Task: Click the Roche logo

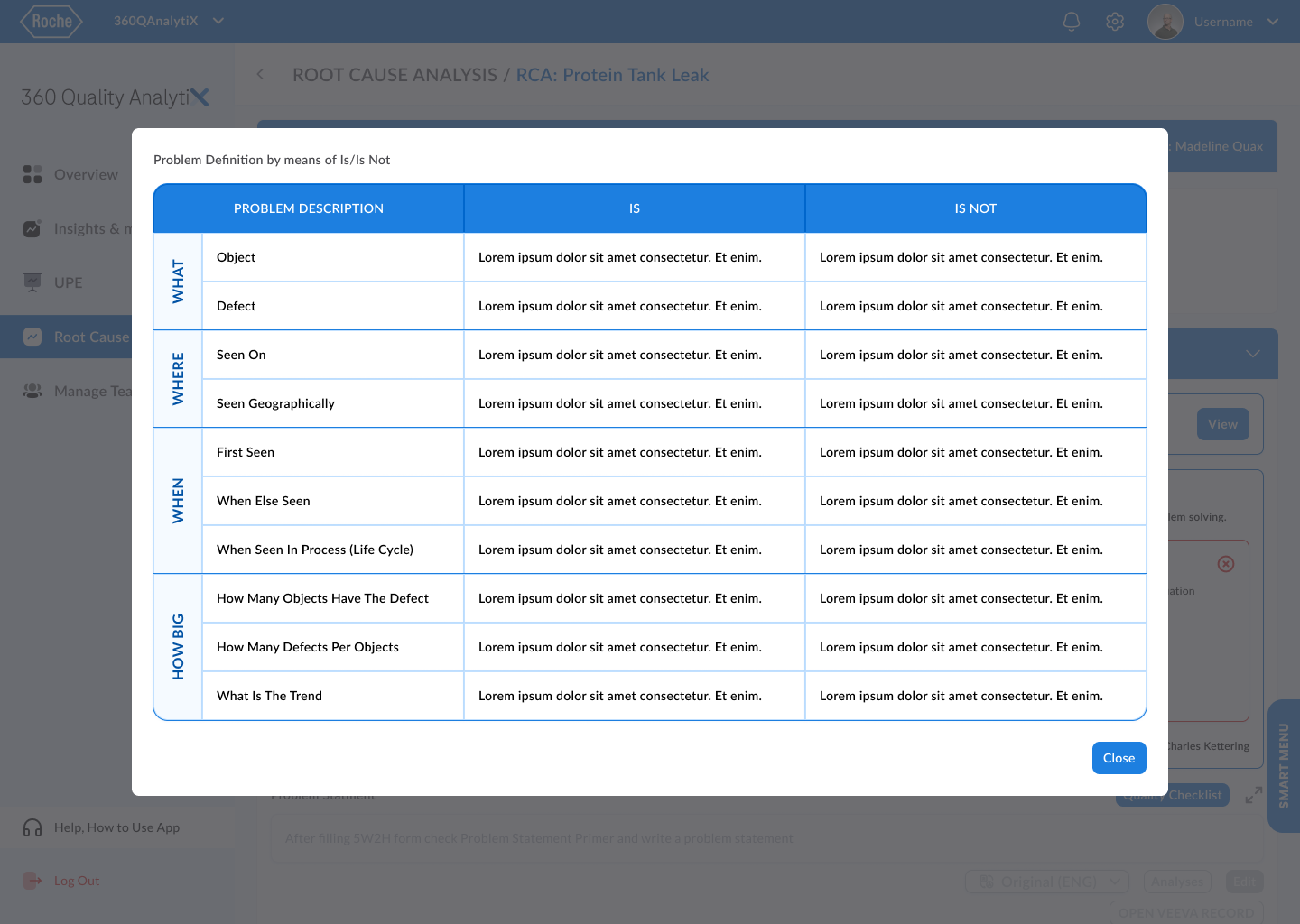Action: pos(51,22)
